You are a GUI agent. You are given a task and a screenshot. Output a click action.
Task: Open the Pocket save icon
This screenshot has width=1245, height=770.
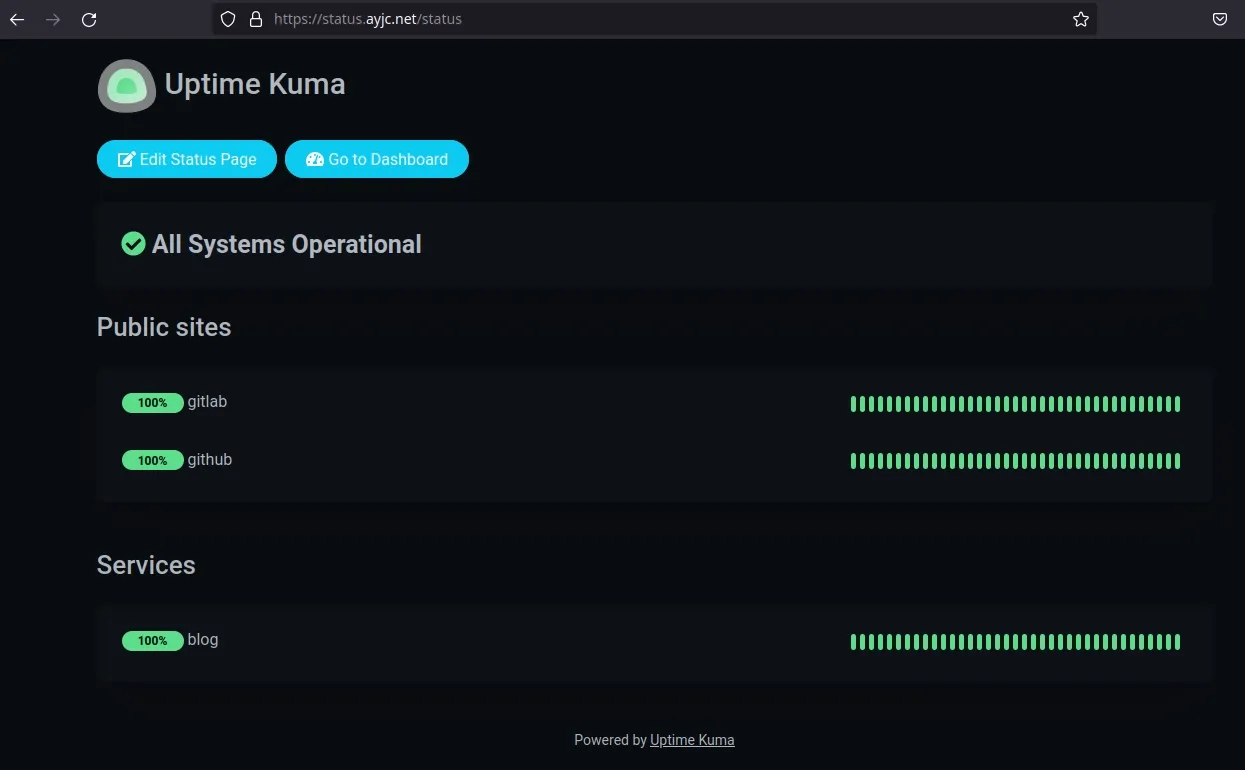tap(1220, 19)
